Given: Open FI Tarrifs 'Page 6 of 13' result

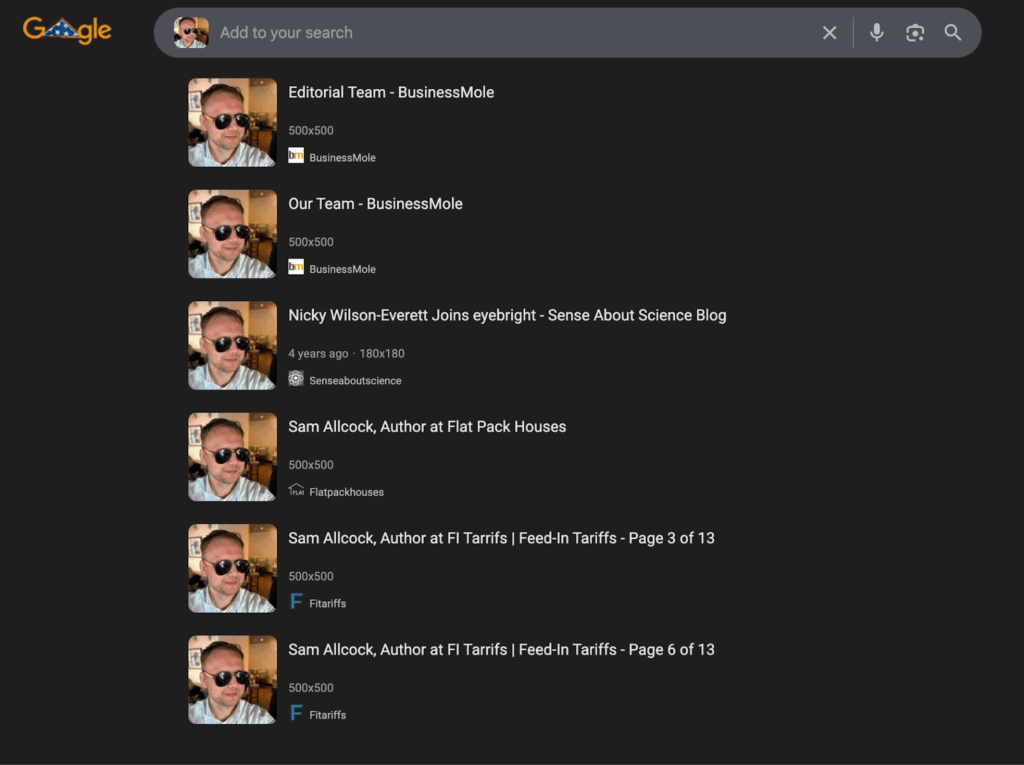Looking at the screenshot, I should click(x=502, y=650).
